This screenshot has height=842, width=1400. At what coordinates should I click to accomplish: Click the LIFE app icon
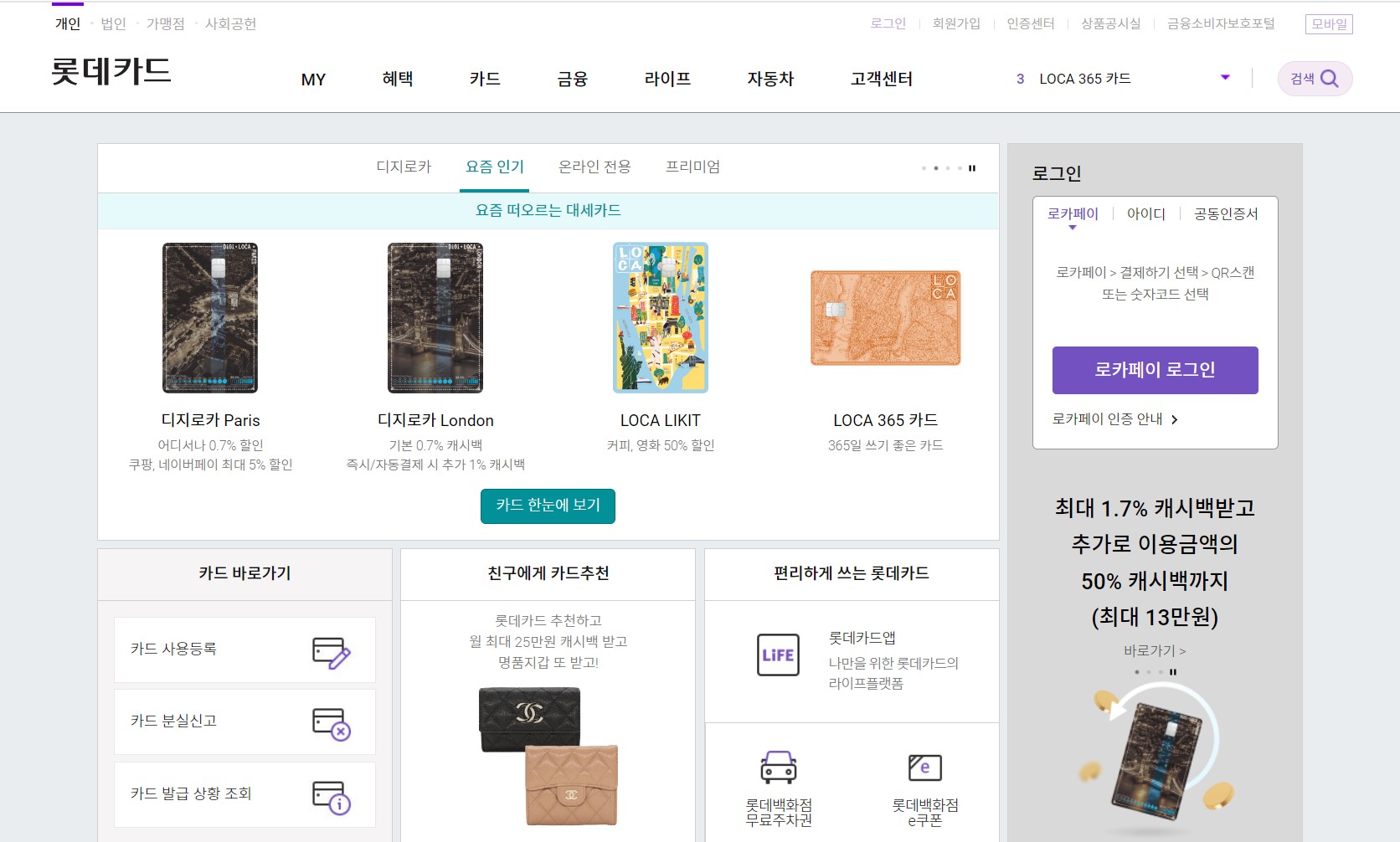coord(778,655)
